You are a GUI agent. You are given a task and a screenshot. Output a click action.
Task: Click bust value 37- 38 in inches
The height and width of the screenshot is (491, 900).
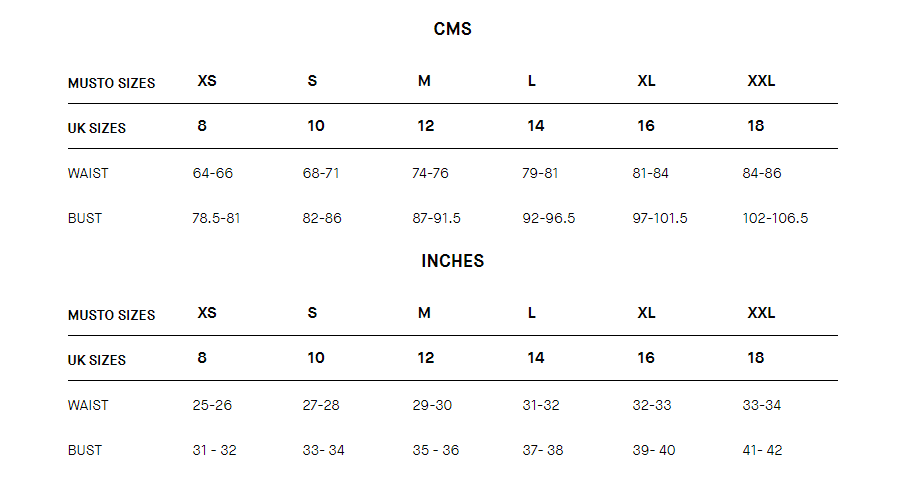pos(542,450)
